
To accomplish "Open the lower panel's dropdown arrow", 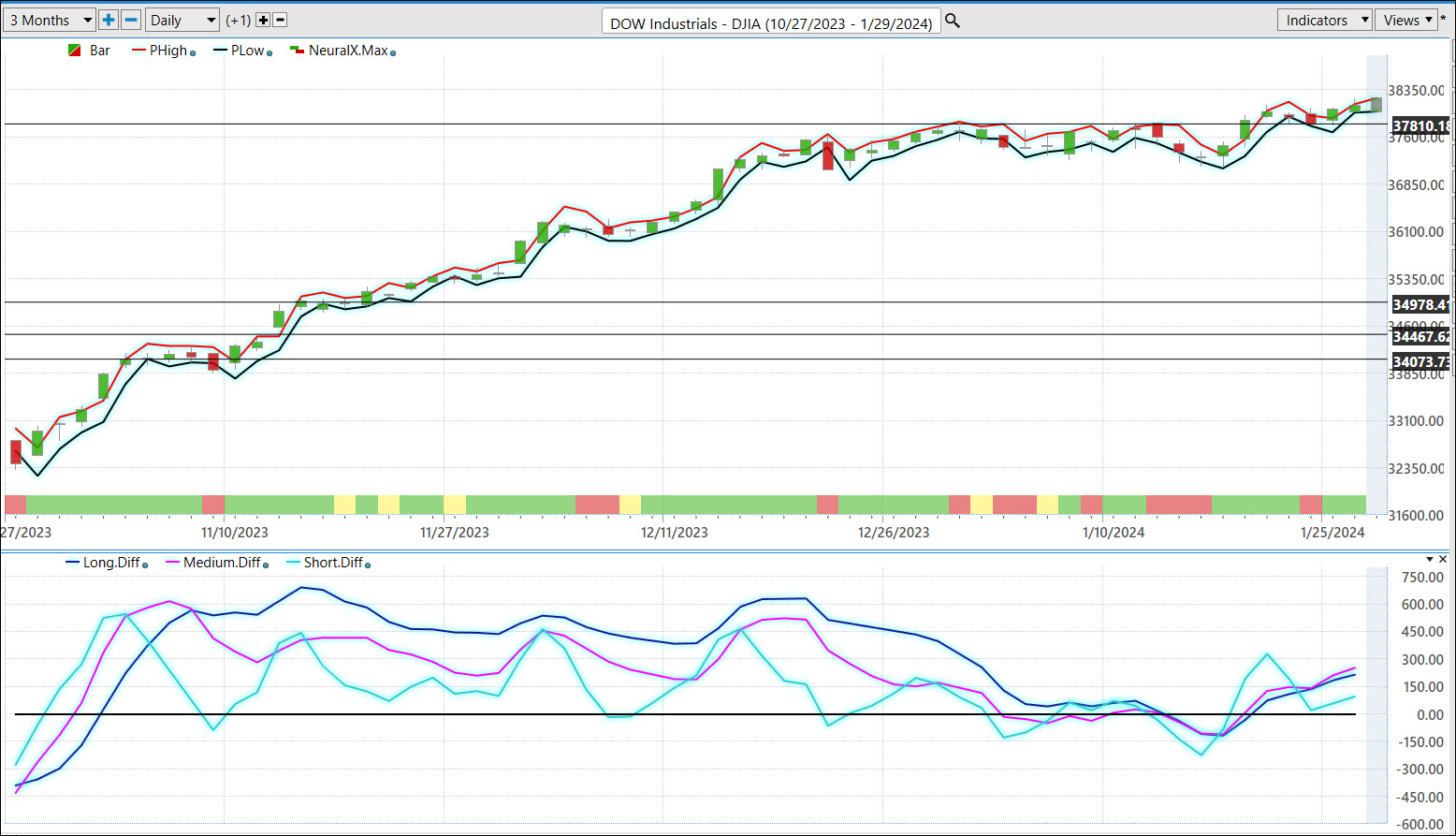I will [1430, 559].
